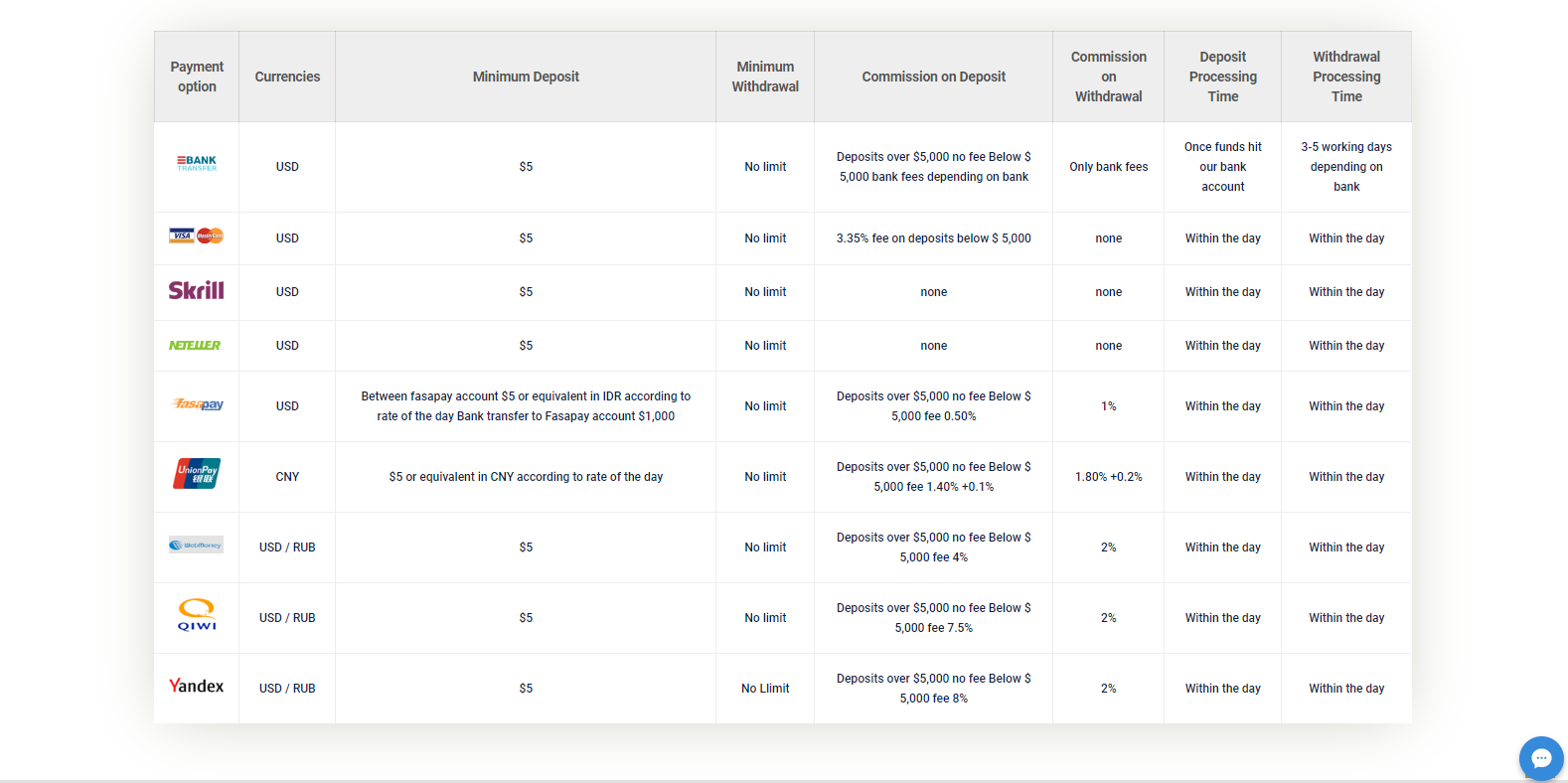
Task: Select the Currencies column header
Action: (x=287, y=77)
